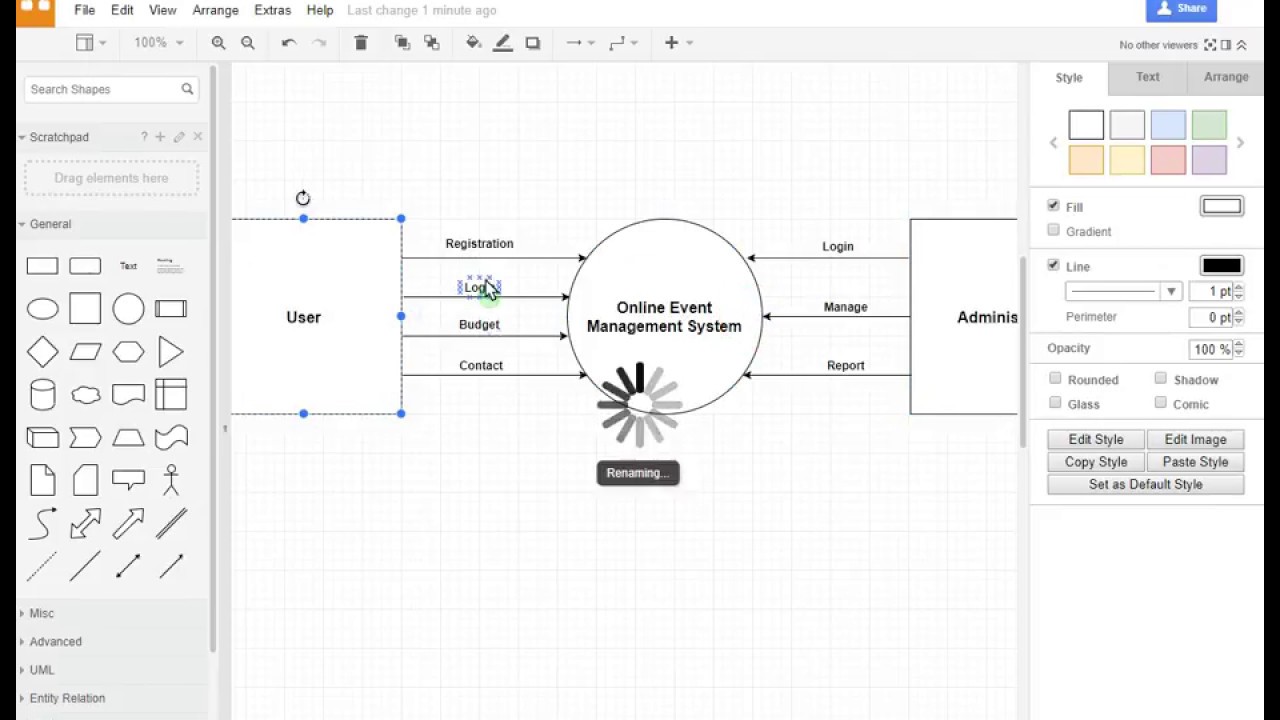The height and width of the screenshot is (720, 1280).
Task: Open the Waypoints connector dropdown
Action: pos(623,43)
